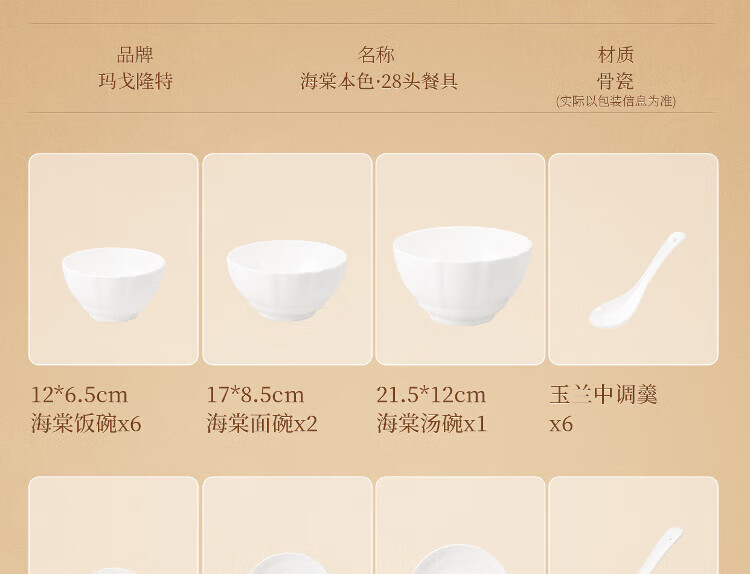Image resolution: width=750 pixels, height=574 pixels.
Task: Click the 21.5*12cm dimension text
Action: pyautogui.click(x=431, y=395)
